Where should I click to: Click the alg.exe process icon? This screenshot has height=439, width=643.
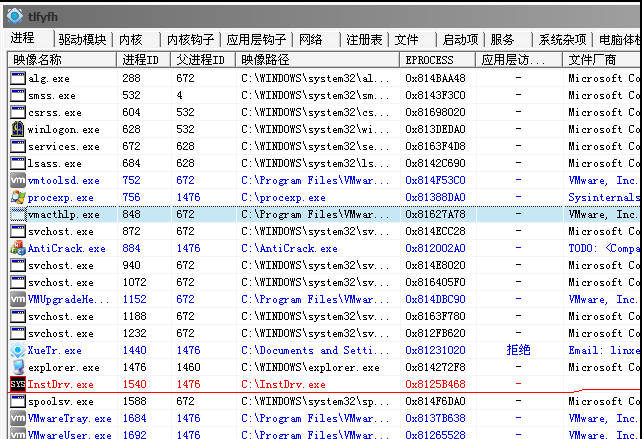[x=18, y=78]
